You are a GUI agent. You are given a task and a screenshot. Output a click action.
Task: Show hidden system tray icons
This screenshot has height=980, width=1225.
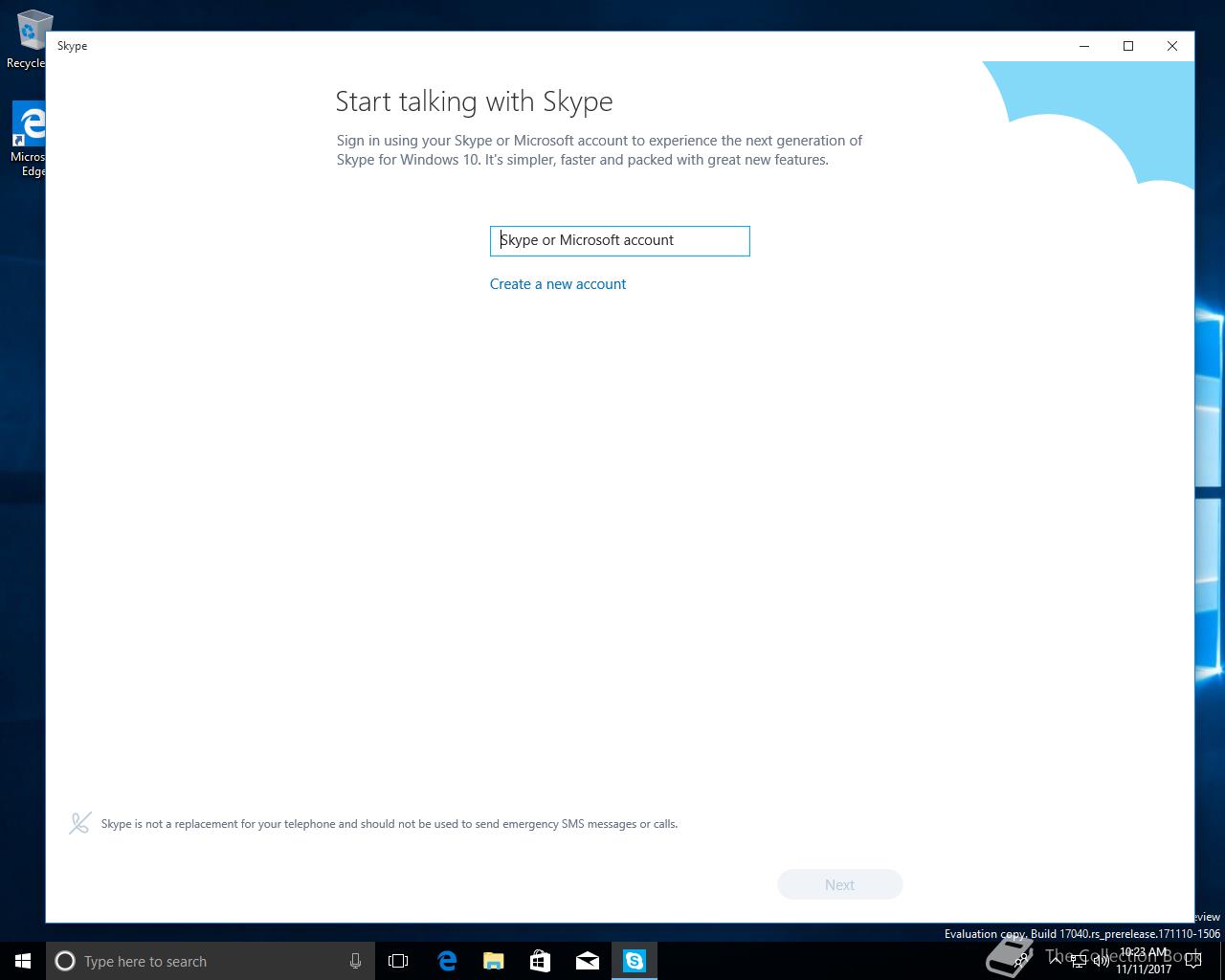[1057, 961]
